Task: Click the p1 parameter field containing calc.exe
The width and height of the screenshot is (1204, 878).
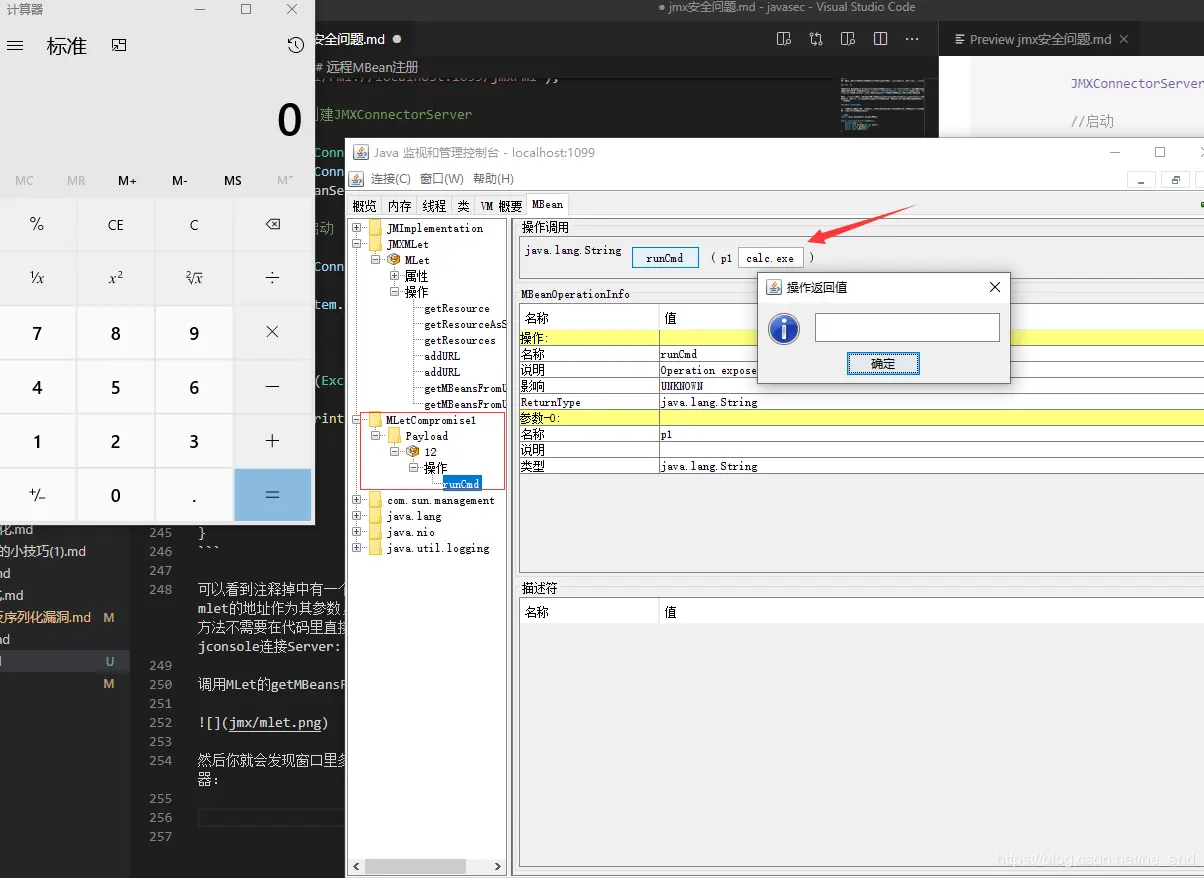Action: point(770,258)
